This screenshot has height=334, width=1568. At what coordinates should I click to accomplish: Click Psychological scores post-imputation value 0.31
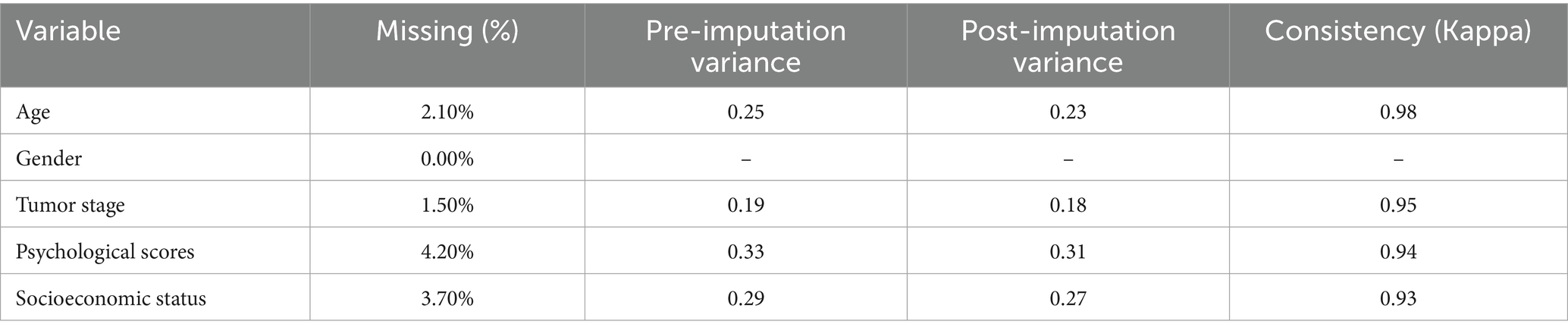pyautogui.click(x=1068, y=251)
